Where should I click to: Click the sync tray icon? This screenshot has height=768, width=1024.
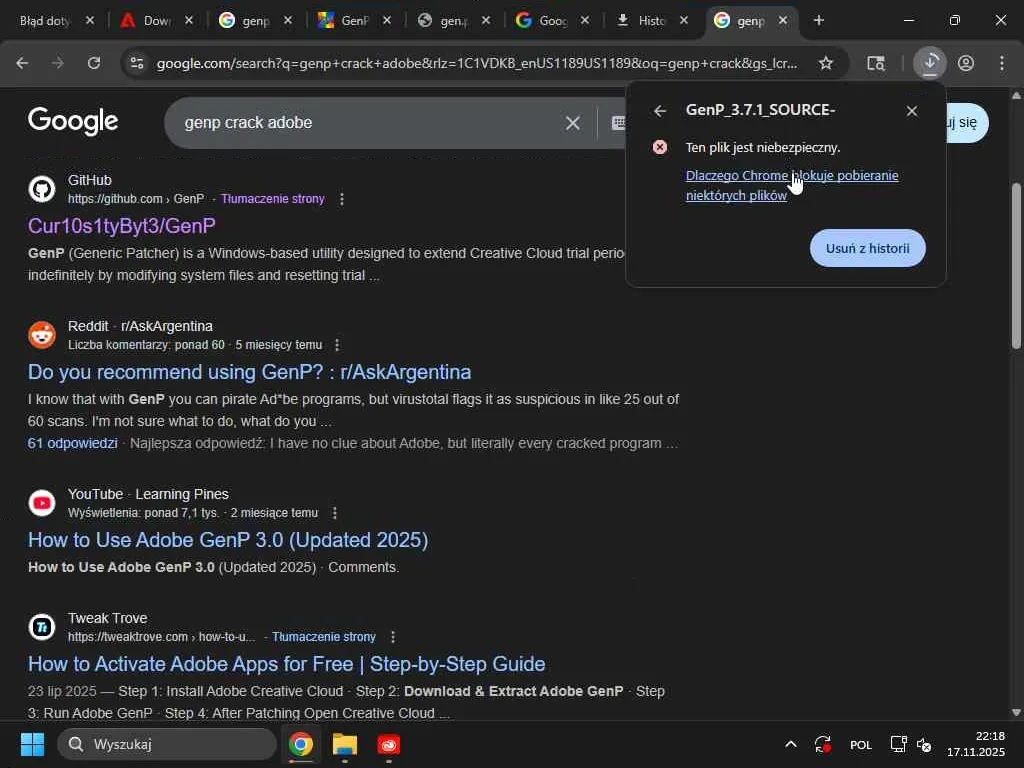click(x=823, y=744)
